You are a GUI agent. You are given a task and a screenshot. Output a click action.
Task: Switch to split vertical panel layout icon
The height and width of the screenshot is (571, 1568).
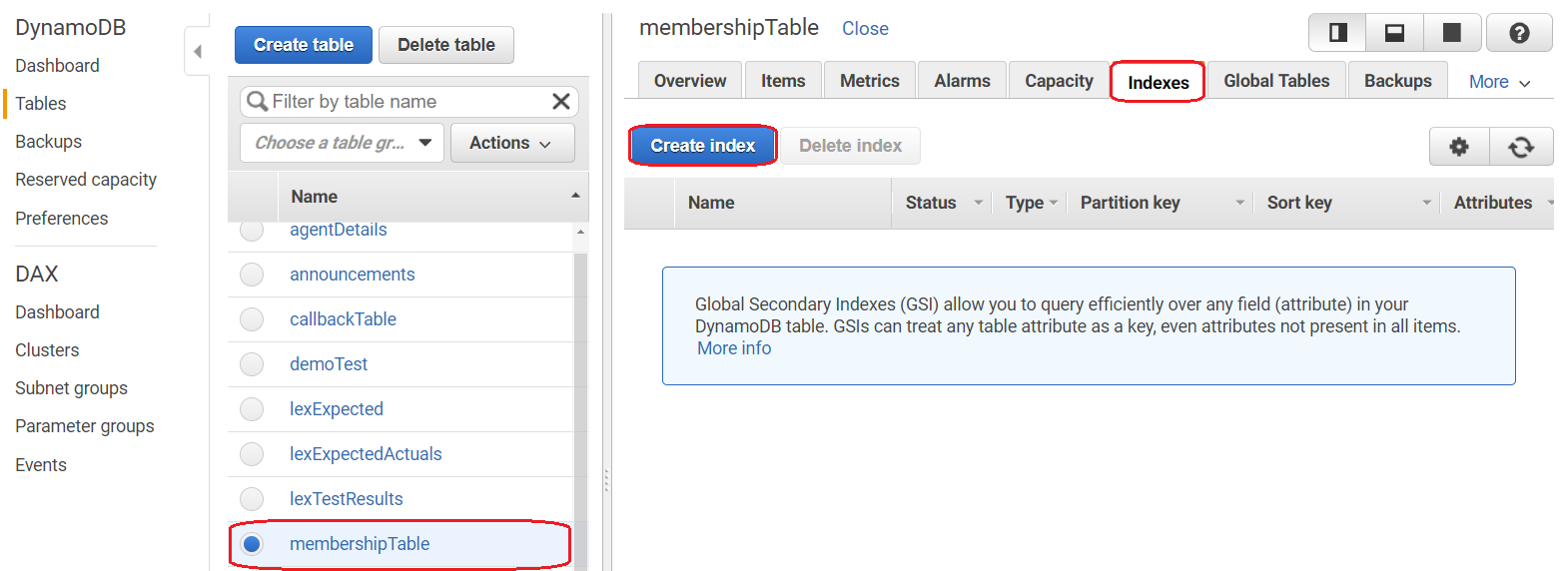[1337, 33]
